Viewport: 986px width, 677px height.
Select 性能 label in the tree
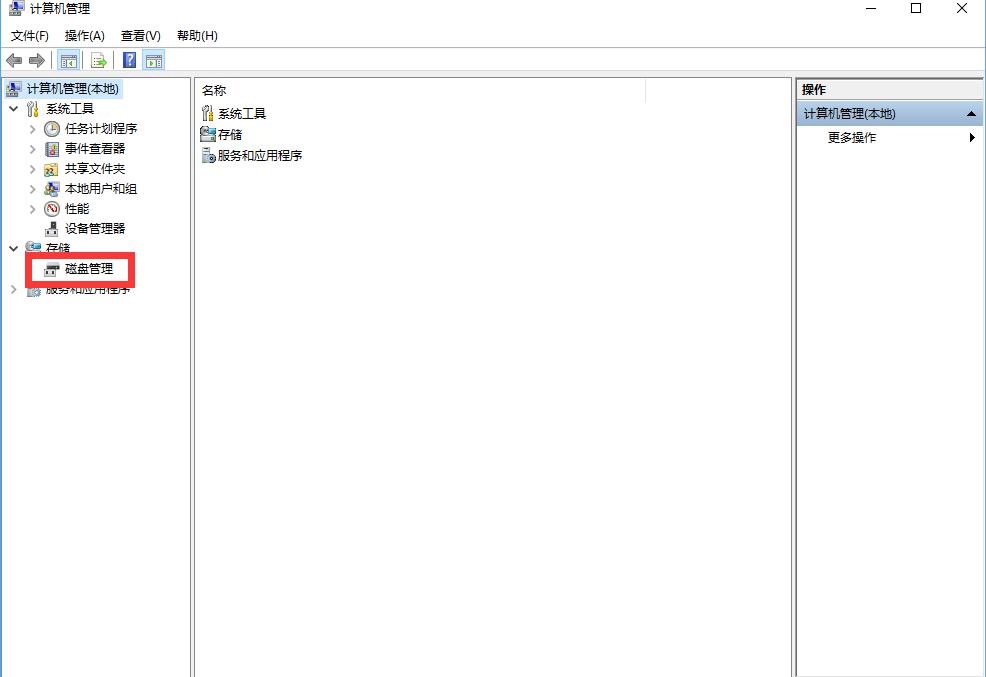77,209
